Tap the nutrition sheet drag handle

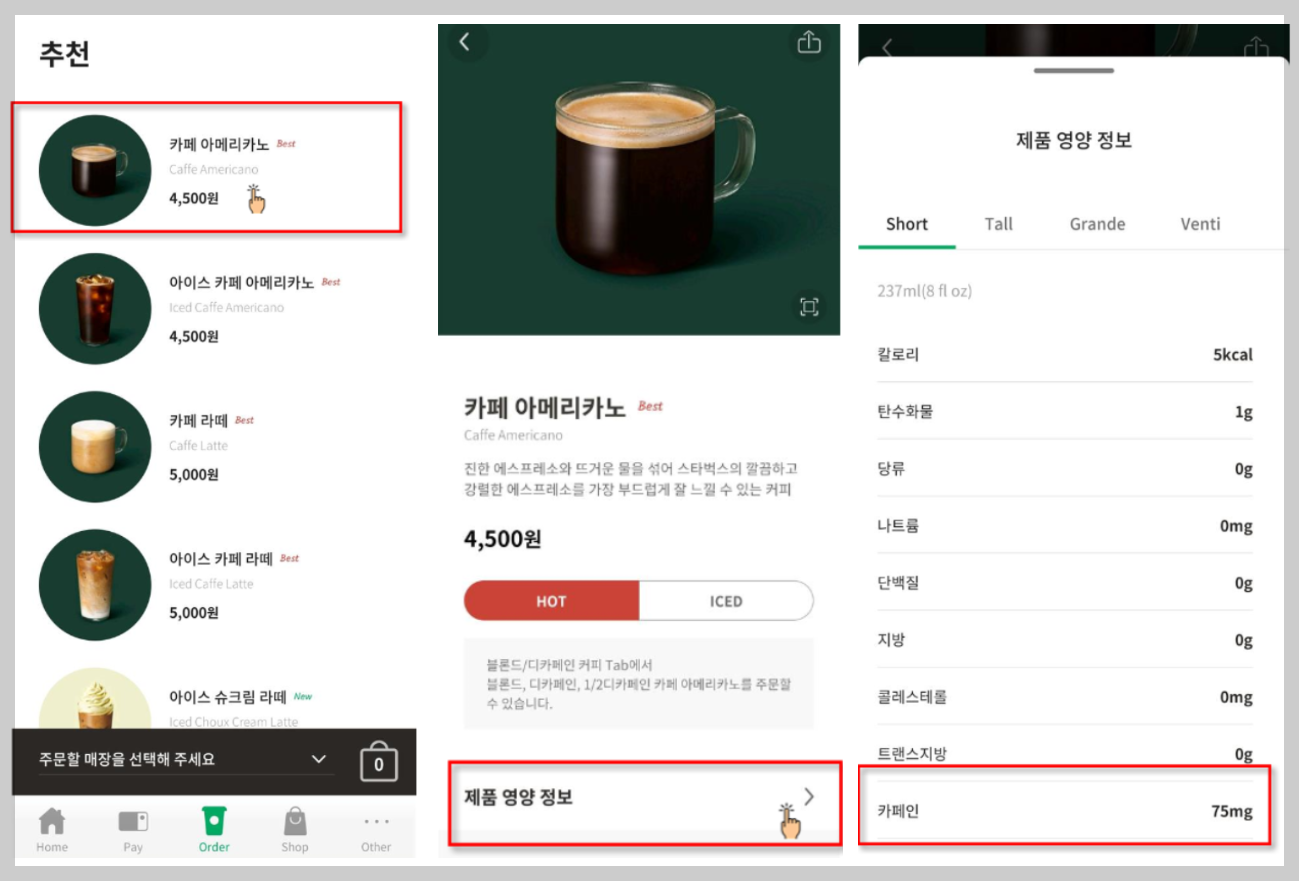(x=1073, y=71)
